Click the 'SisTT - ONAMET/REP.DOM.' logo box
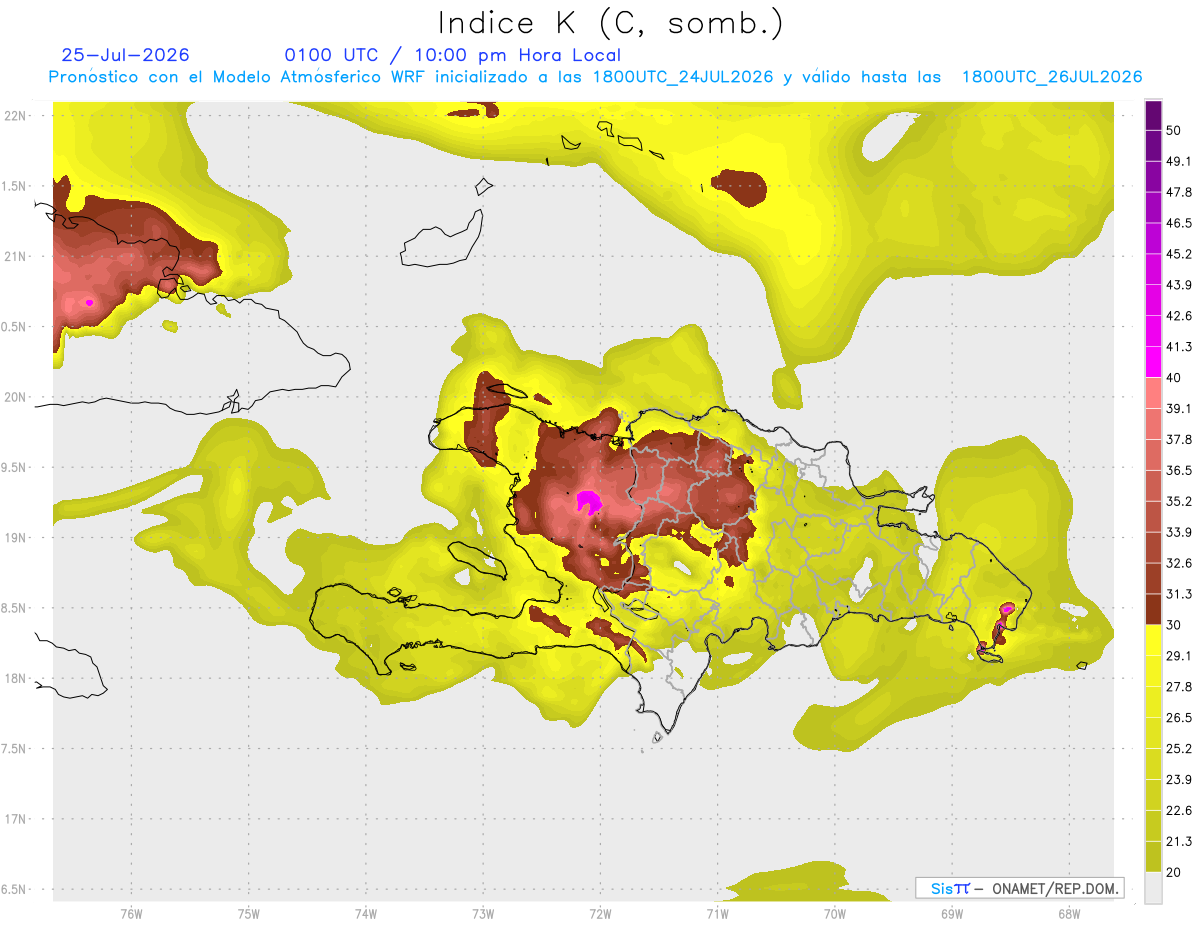 1019,888
